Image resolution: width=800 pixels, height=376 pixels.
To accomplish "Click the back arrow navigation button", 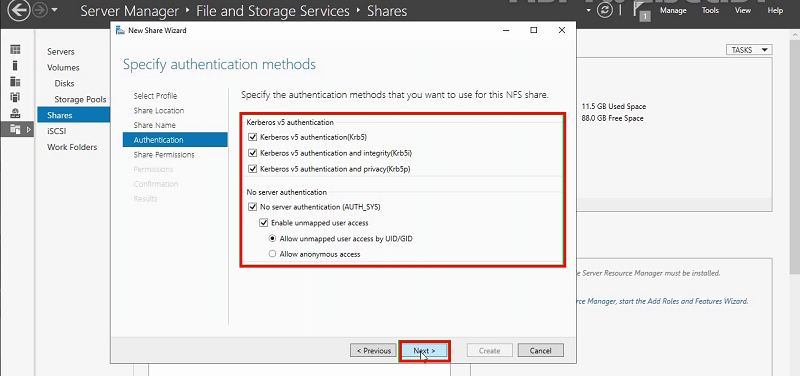I will (19, 10).
